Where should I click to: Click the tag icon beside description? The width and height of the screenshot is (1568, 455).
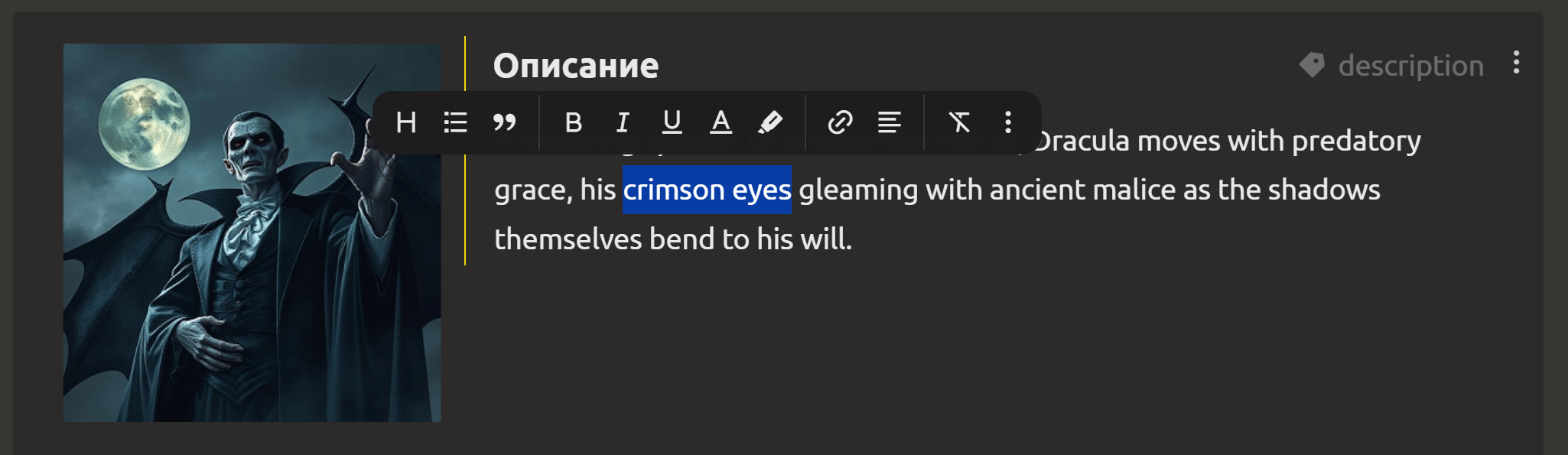[x=1313, y=65]
